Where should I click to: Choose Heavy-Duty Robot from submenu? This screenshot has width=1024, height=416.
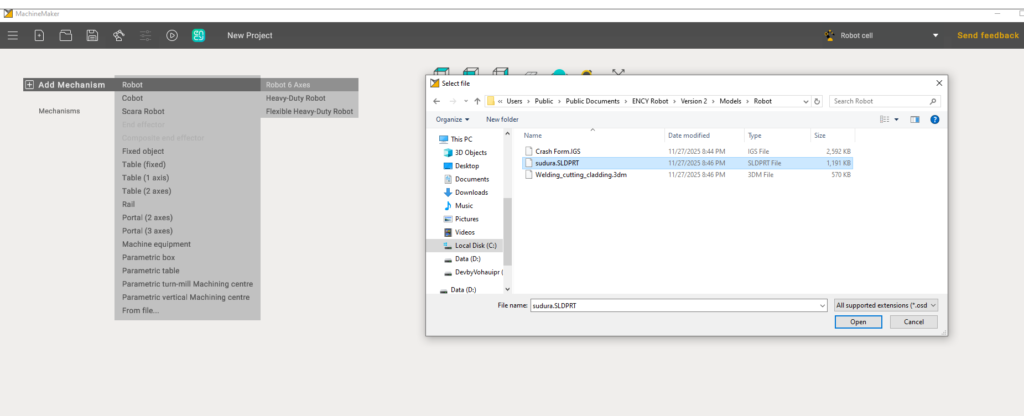coord(296,99)
